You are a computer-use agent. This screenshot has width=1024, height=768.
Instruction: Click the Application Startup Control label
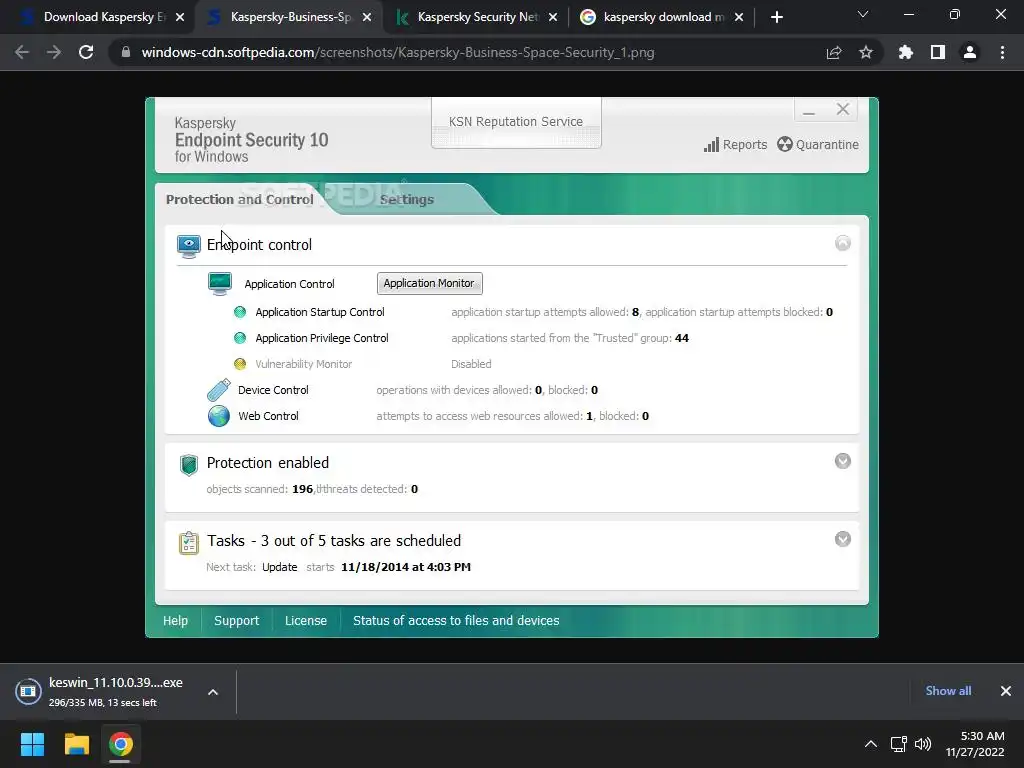[x=320, y=312]
